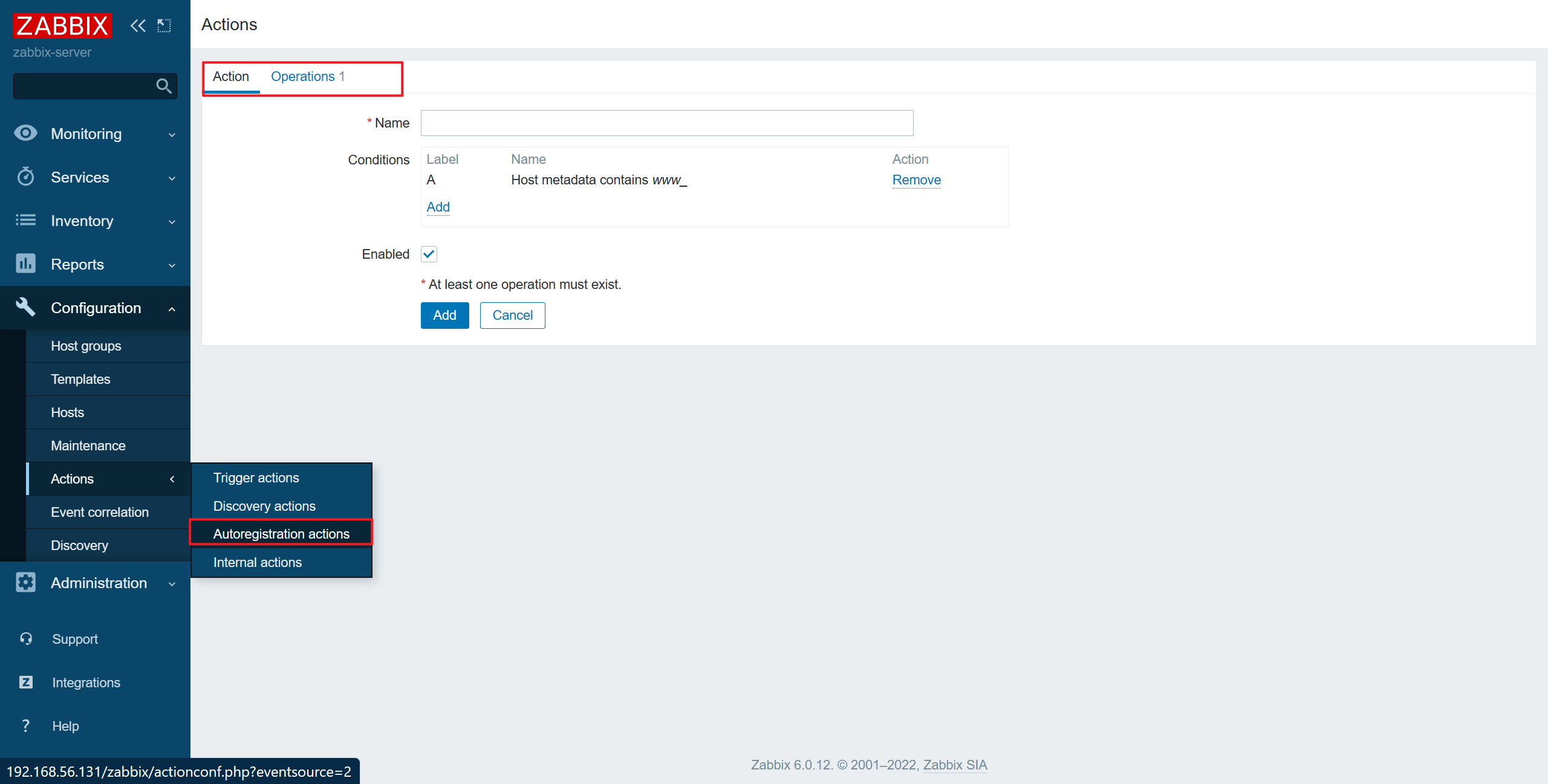Click the Monitoring eye icon

(25, 133)
